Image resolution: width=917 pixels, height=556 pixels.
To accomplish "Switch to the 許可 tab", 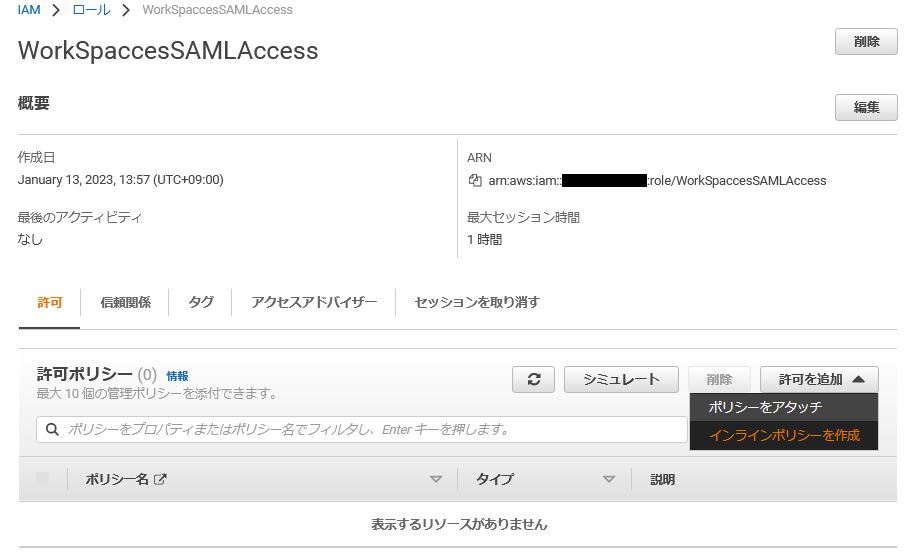I will click(50, 302).
